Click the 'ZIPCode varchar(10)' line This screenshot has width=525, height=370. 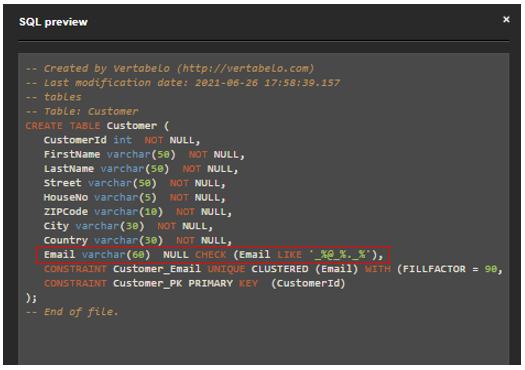point(138,212)
